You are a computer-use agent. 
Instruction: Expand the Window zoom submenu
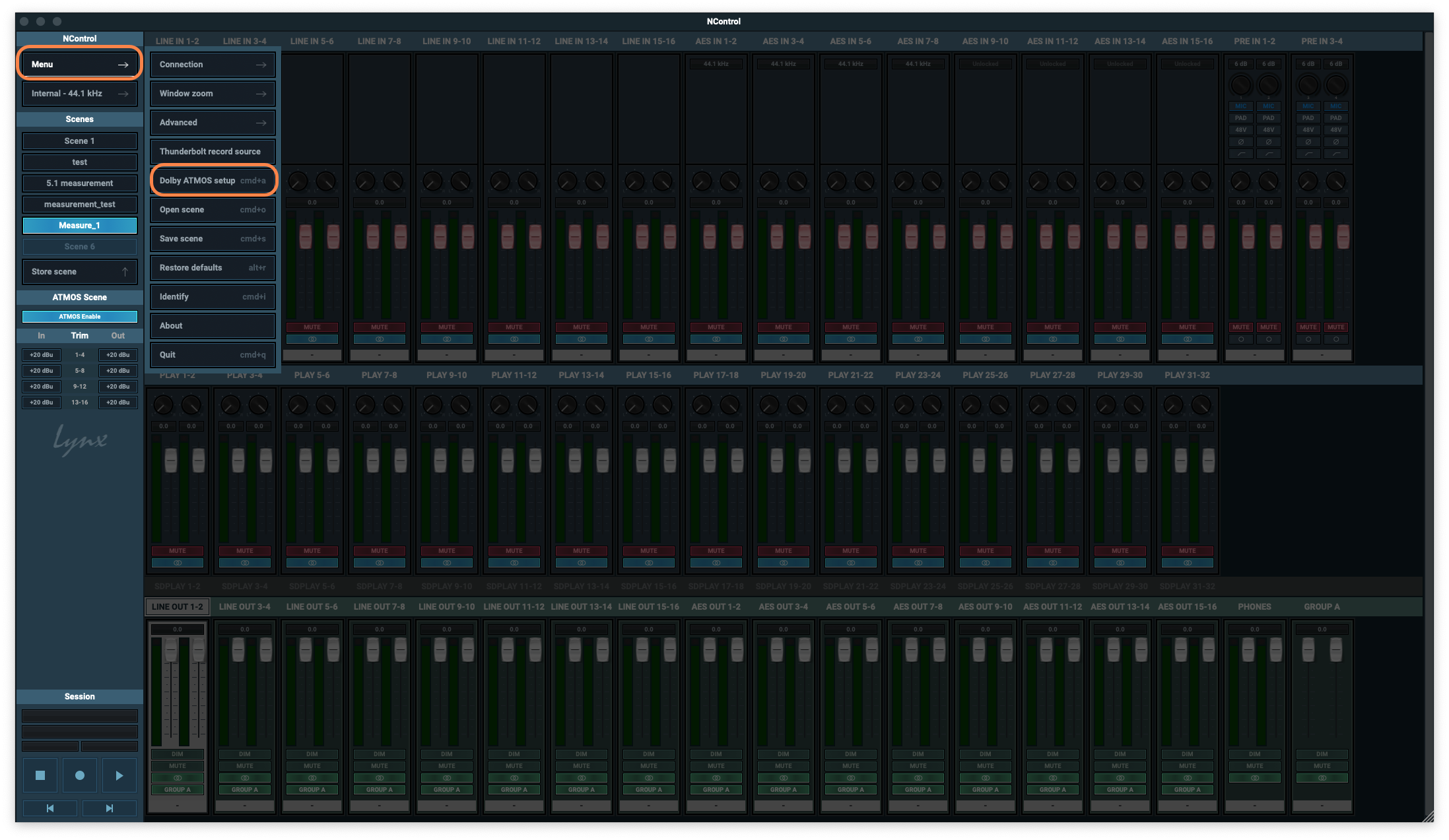213,94
